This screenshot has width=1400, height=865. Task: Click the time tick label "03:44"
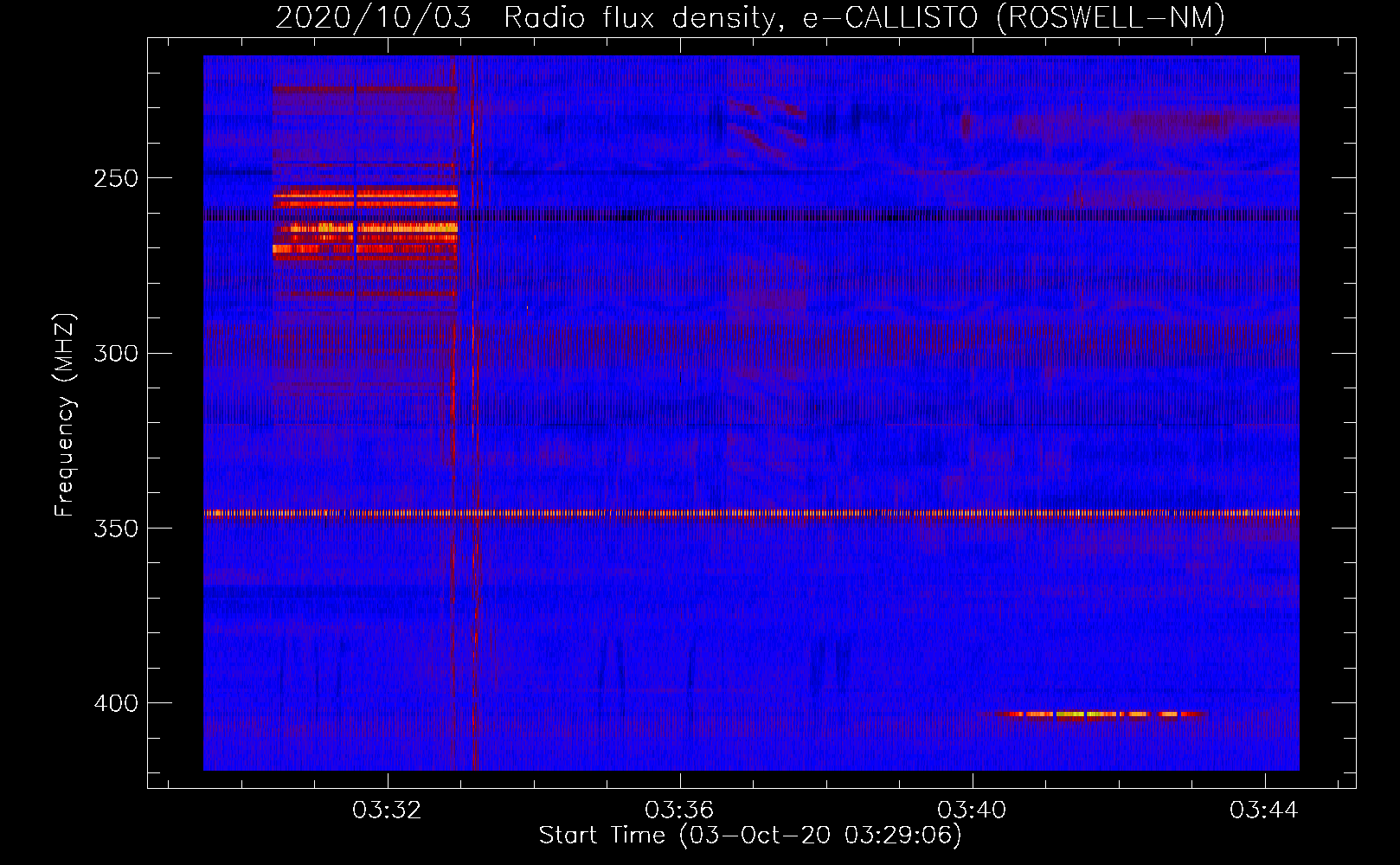point(1264,810)
